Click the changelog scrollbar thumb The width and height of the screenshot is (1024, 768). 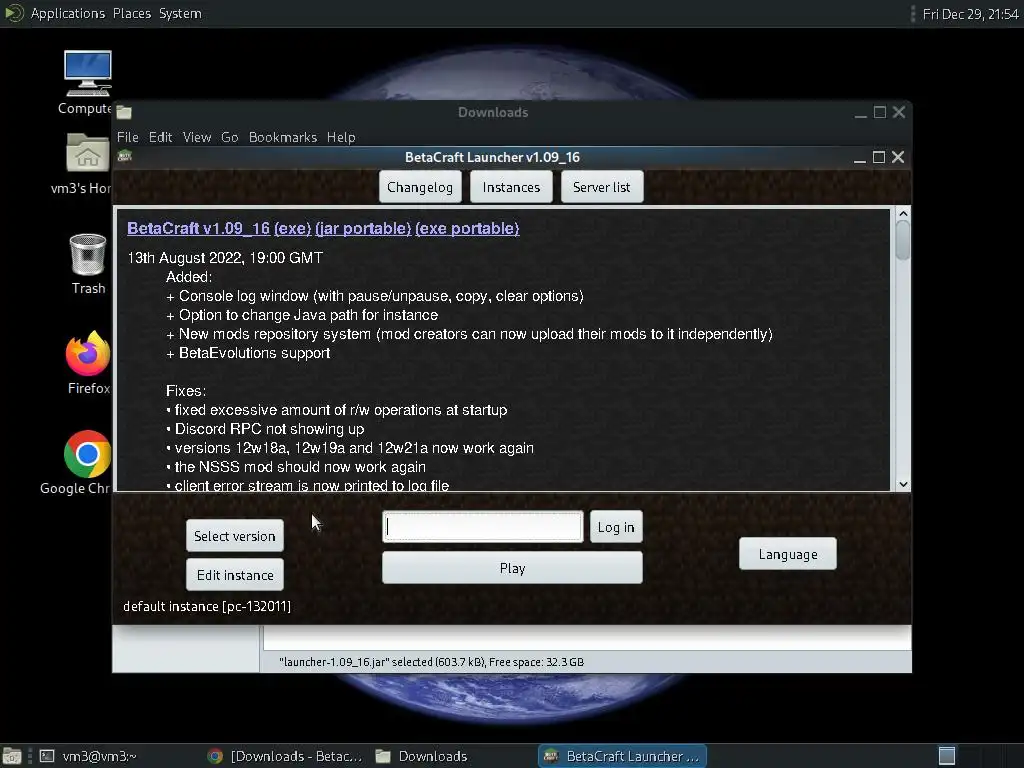(903, 240)
